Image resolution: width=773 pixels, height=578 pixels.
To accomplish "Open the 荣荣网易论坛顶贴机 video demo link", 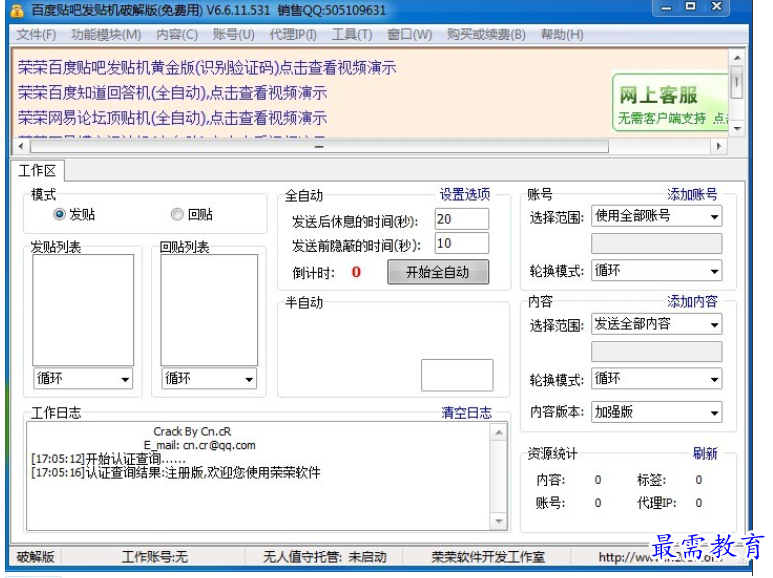I will click(173, 117).
